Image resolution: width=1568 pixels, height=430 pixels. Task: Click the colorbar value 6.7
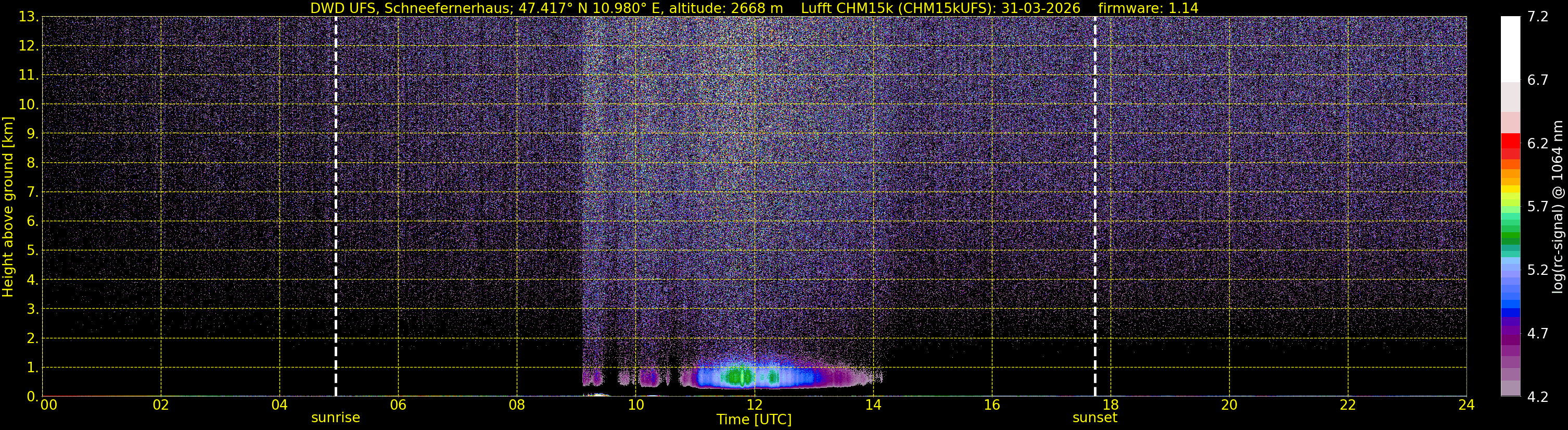(x=1538, y=80)
